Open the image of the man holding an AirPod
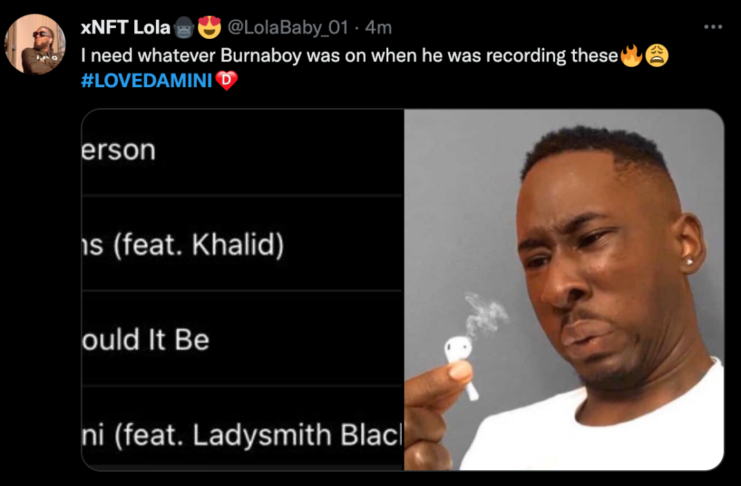Image resolution: width=741 pixels, height=486 pixels. tap(563, 290)
